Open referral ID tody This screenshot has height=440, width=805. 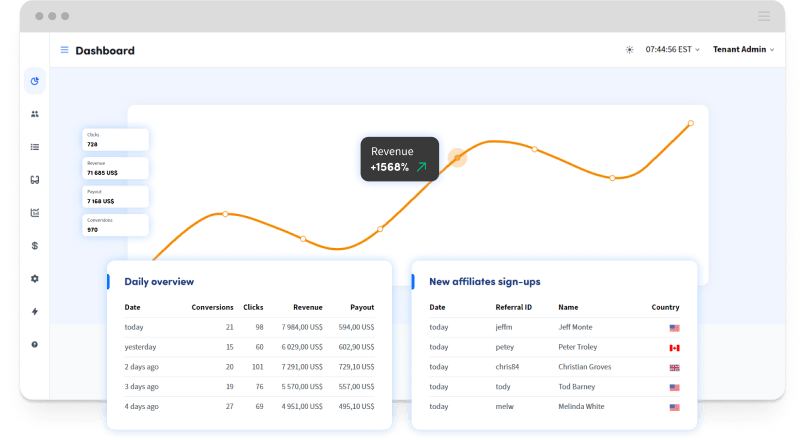(503, 387)
